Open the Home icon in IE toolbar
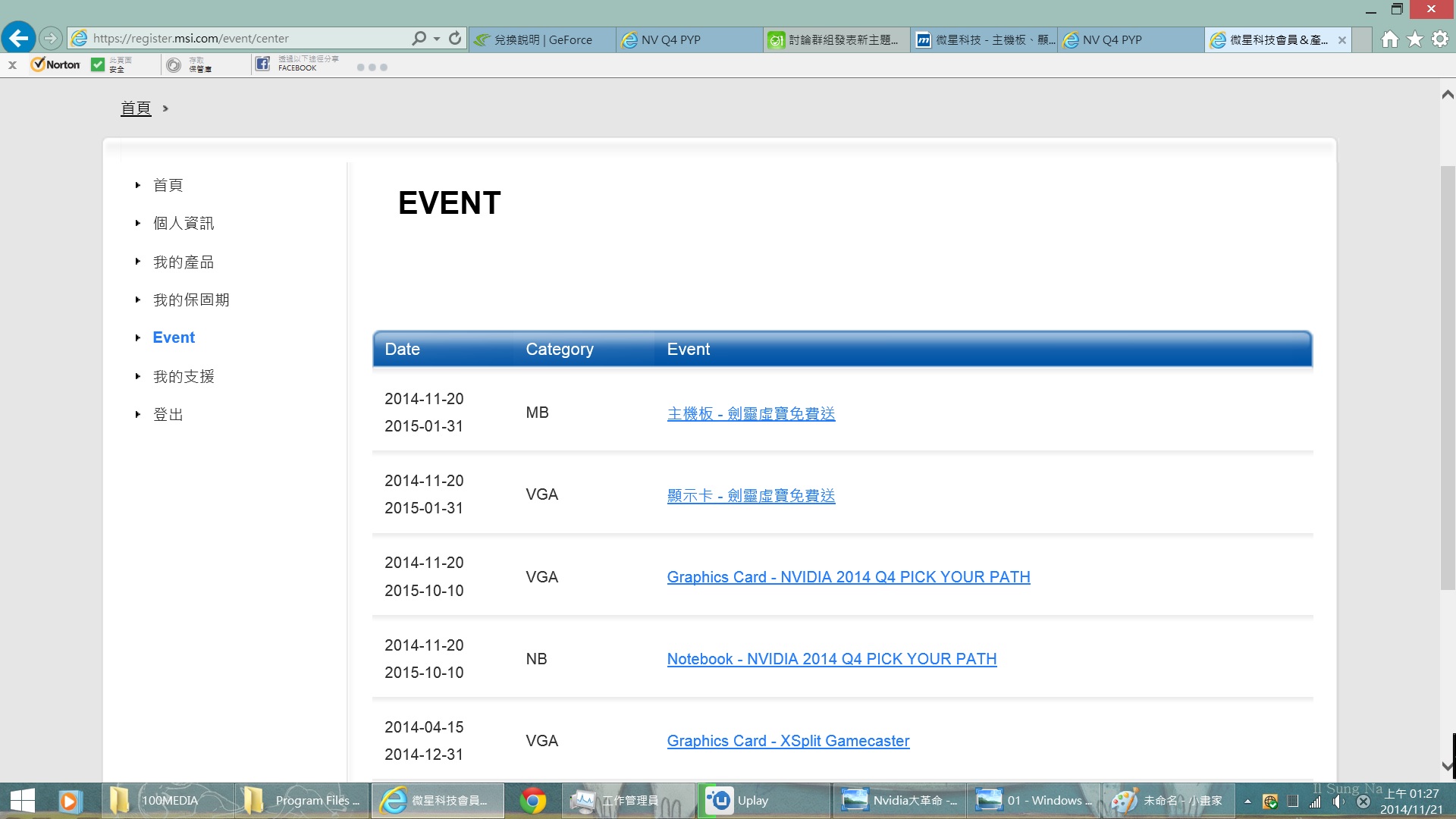1456x819 pixels. tap(1389, 39)
